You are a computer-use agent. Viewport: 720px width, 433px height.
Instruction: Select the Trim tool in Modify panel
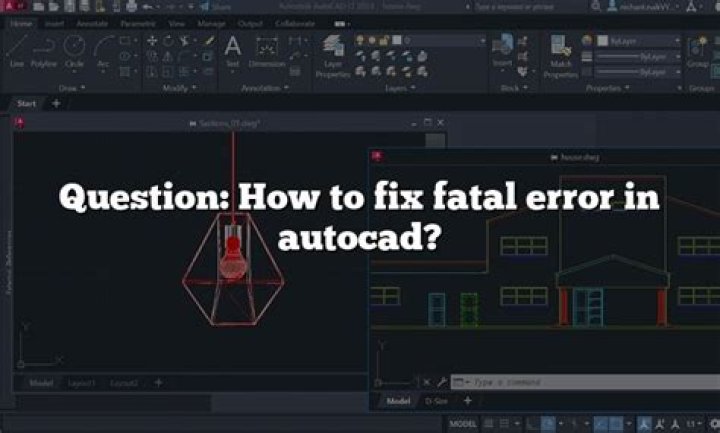tap(185, 41)
